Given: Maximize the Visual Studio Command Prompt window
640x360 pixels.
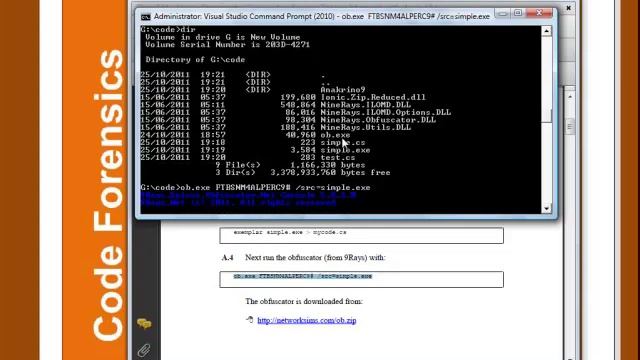Looking at the screenshot, I should (x=518, y=13).
